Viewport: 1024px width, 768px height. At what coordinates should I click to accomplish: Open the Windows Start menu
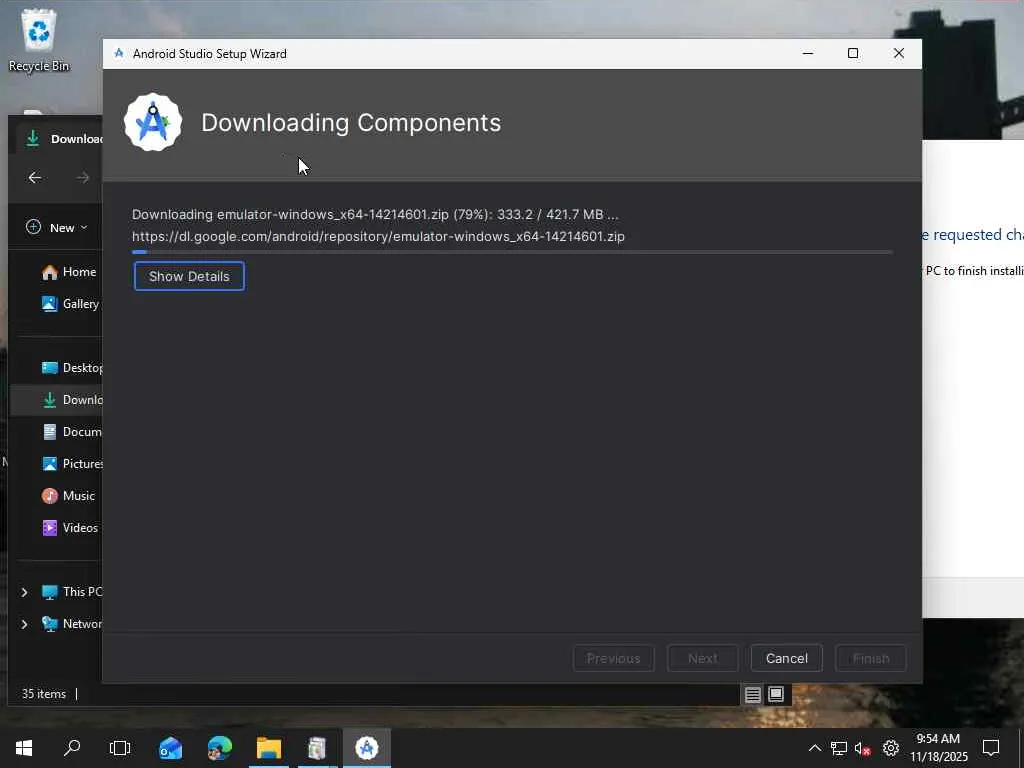click(x=24, y=748)
